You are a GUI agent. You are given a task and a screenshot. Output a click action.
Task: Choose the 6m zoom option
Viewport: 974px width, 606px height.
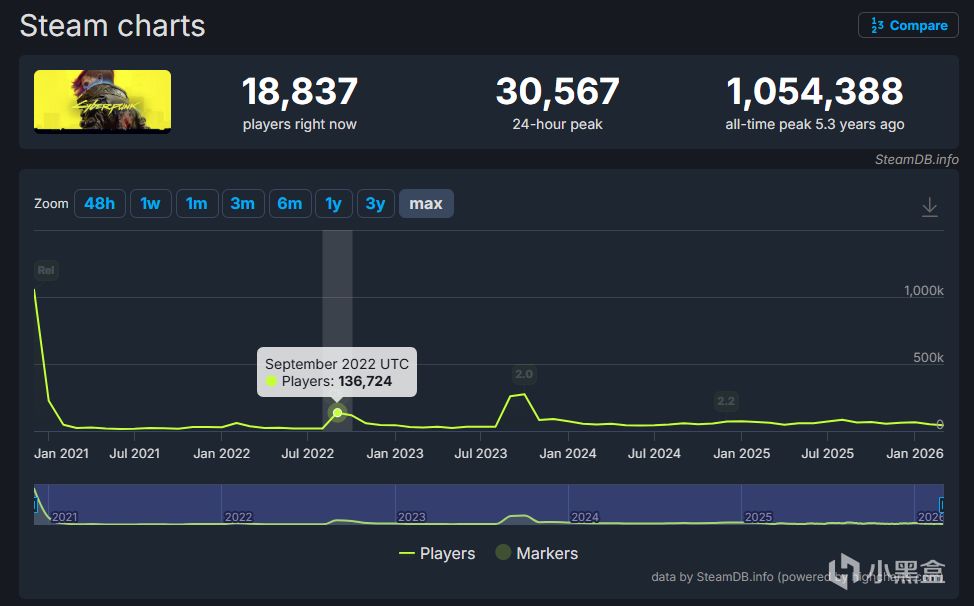coord(290,204)
